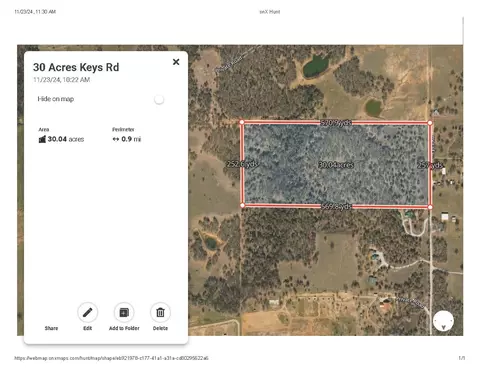Screen dimensions: 480x370
Task: Click the Edit pencil icon
Action: point(87,312)
